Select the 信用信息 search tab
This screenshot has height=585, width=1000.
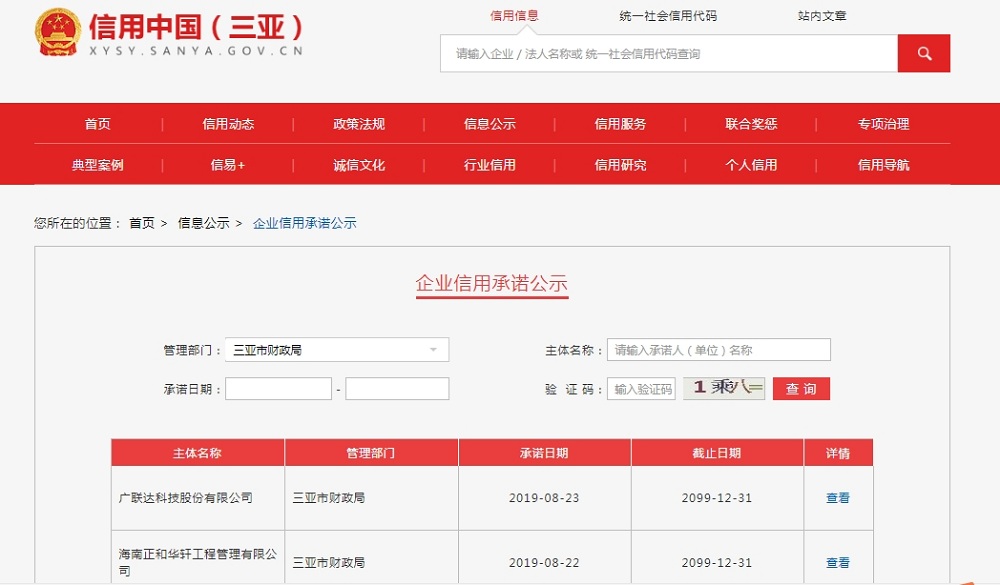coord(514,16)
